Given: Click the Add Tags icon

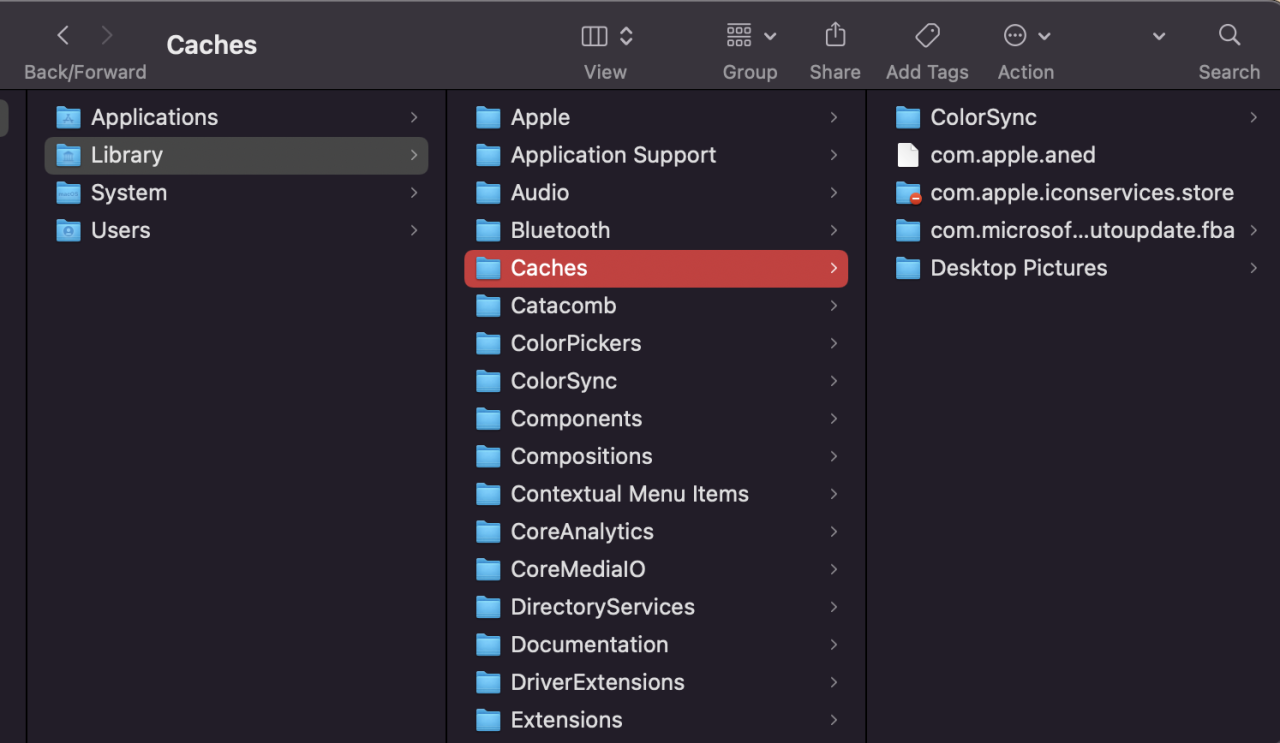Looking at the screenshot, I should [927, 36].
